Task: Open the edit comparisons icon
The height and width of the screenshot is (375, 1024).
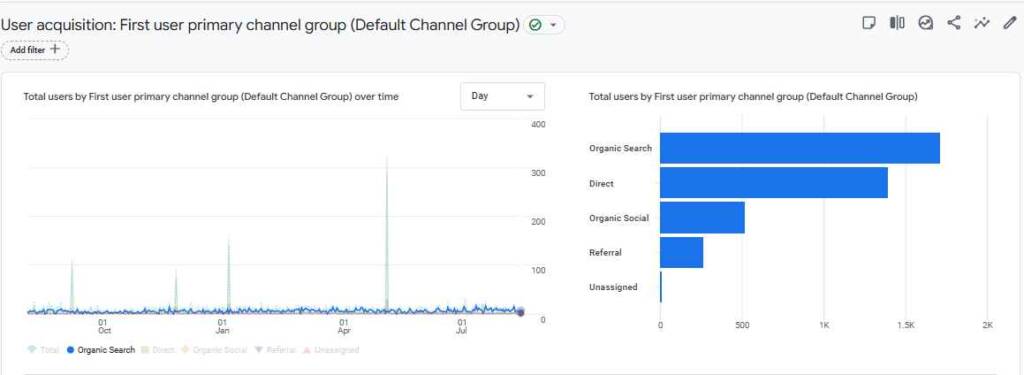Action: (897, 24)
